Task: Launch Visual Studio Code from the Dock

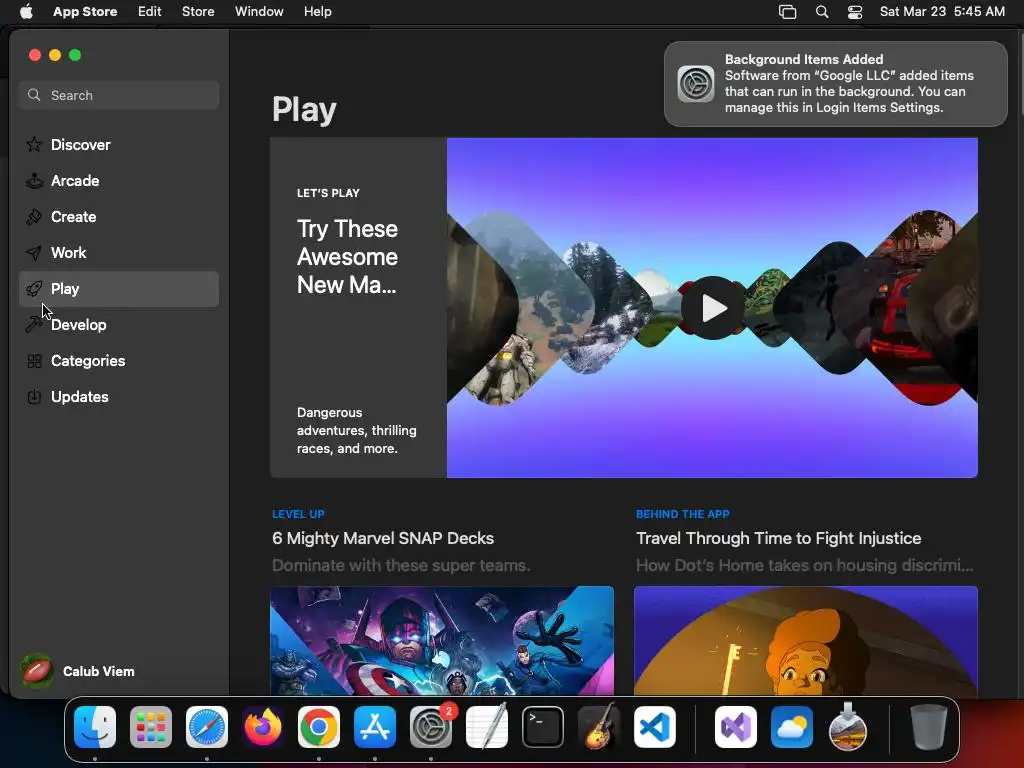Action: tap(654, 727)
